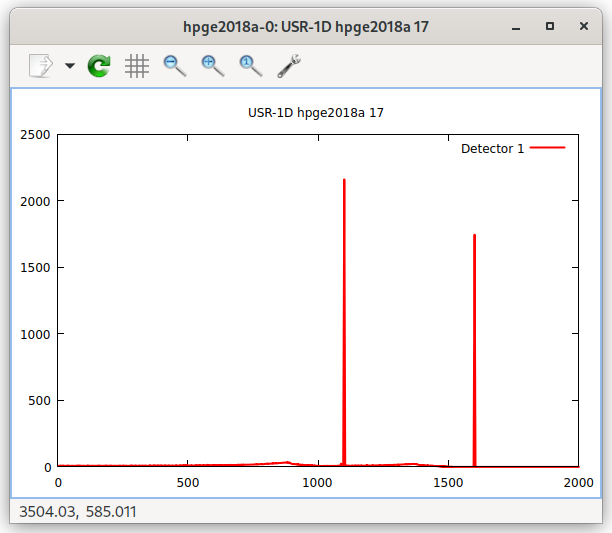Click the autoscale zoom icon
Viewport: 612px width, 533px height.
[250, 66]
